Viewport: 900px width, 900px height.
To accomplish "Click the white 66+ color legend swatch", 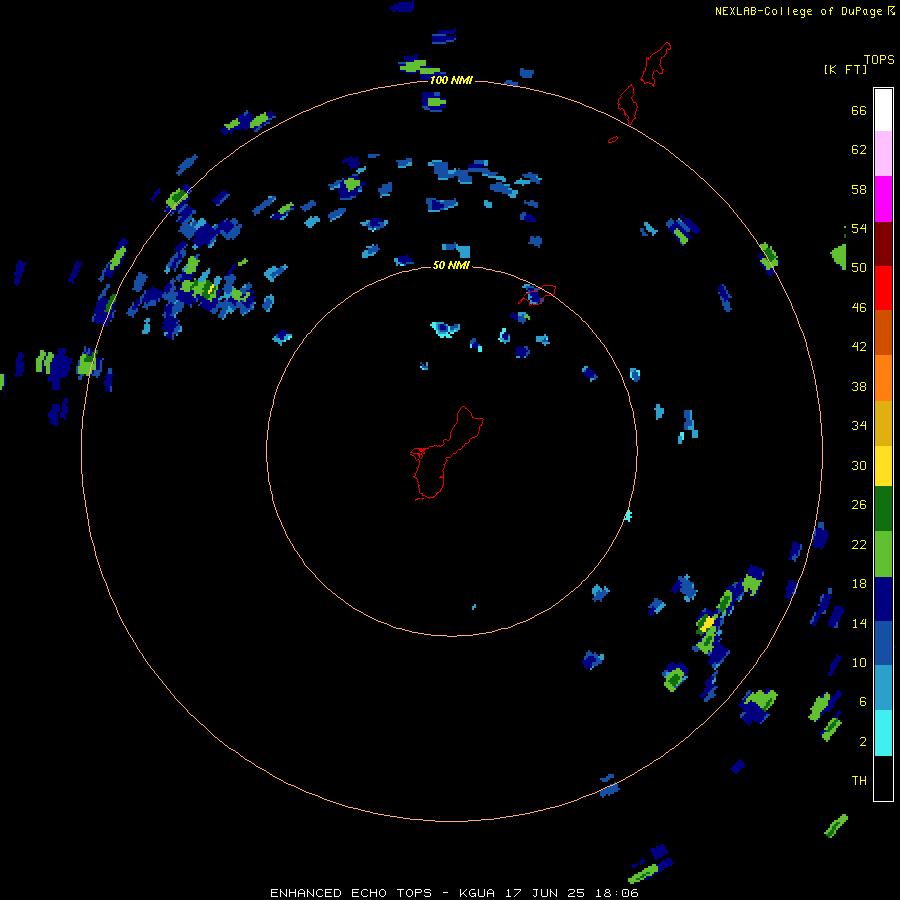I will pos(883,110).
